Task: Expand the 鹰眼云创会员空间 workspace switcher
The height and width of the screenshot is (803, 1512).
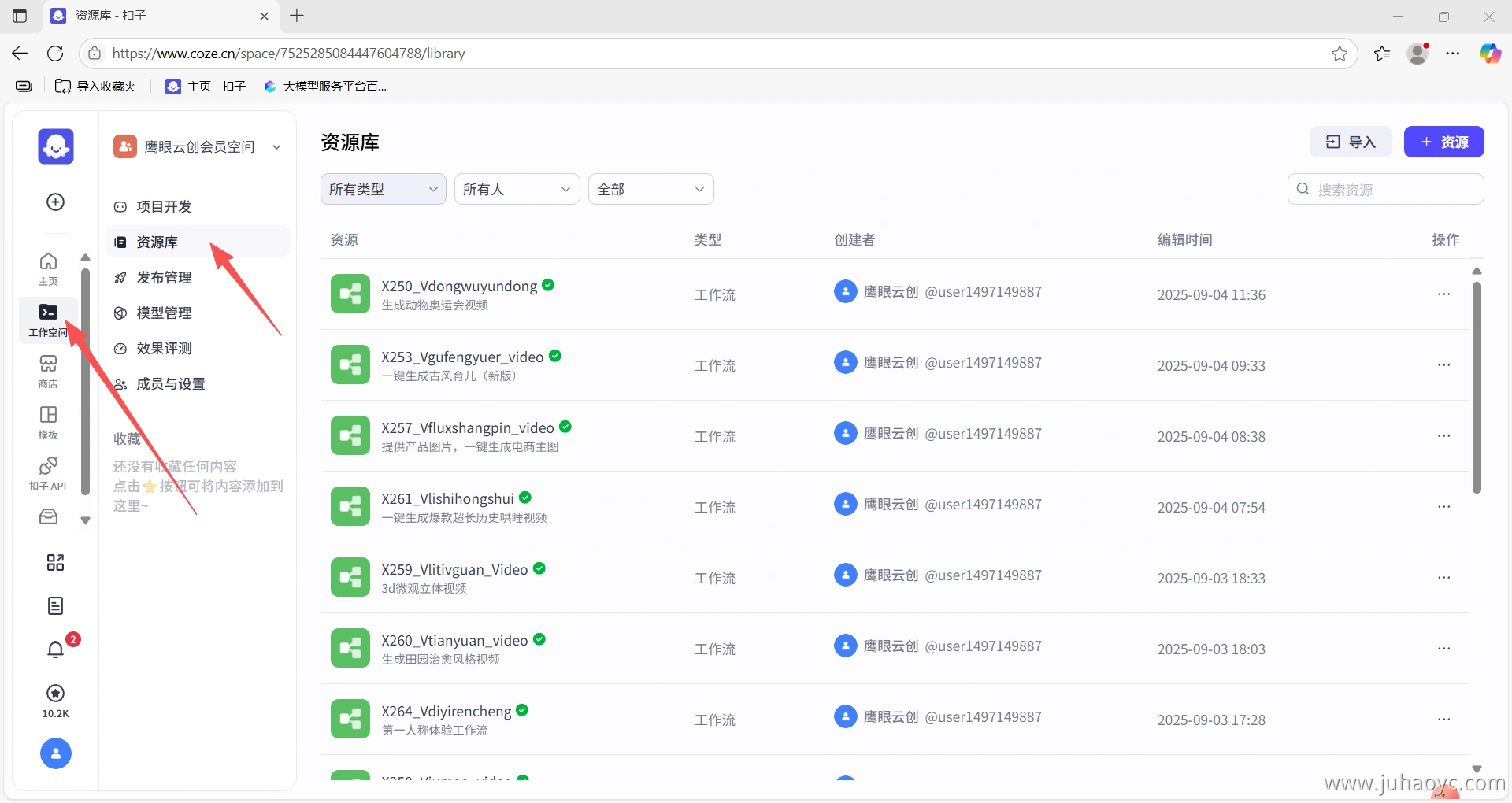Action: pyautogui.click(x=198, y=147)
